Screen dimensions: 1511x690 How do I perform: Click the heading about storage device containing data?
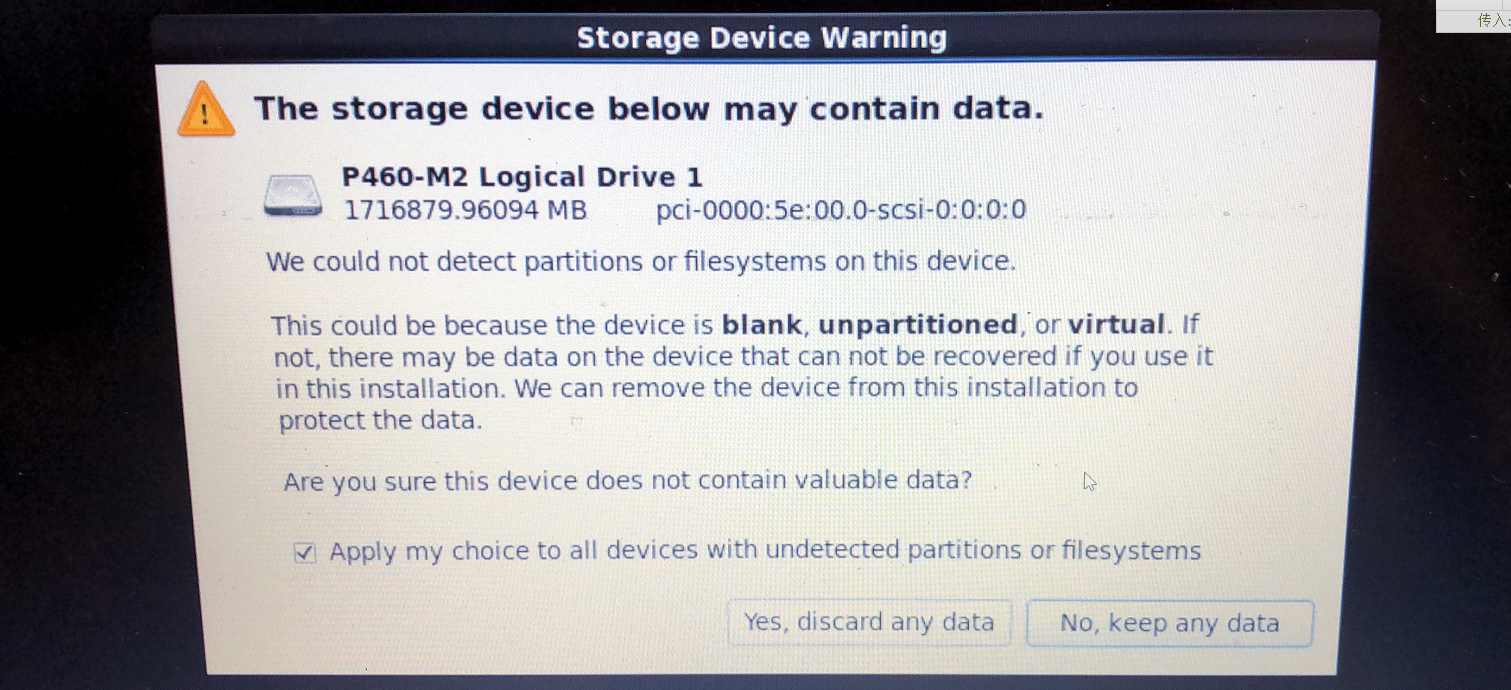pyautogui.click(x=648, y=108)
